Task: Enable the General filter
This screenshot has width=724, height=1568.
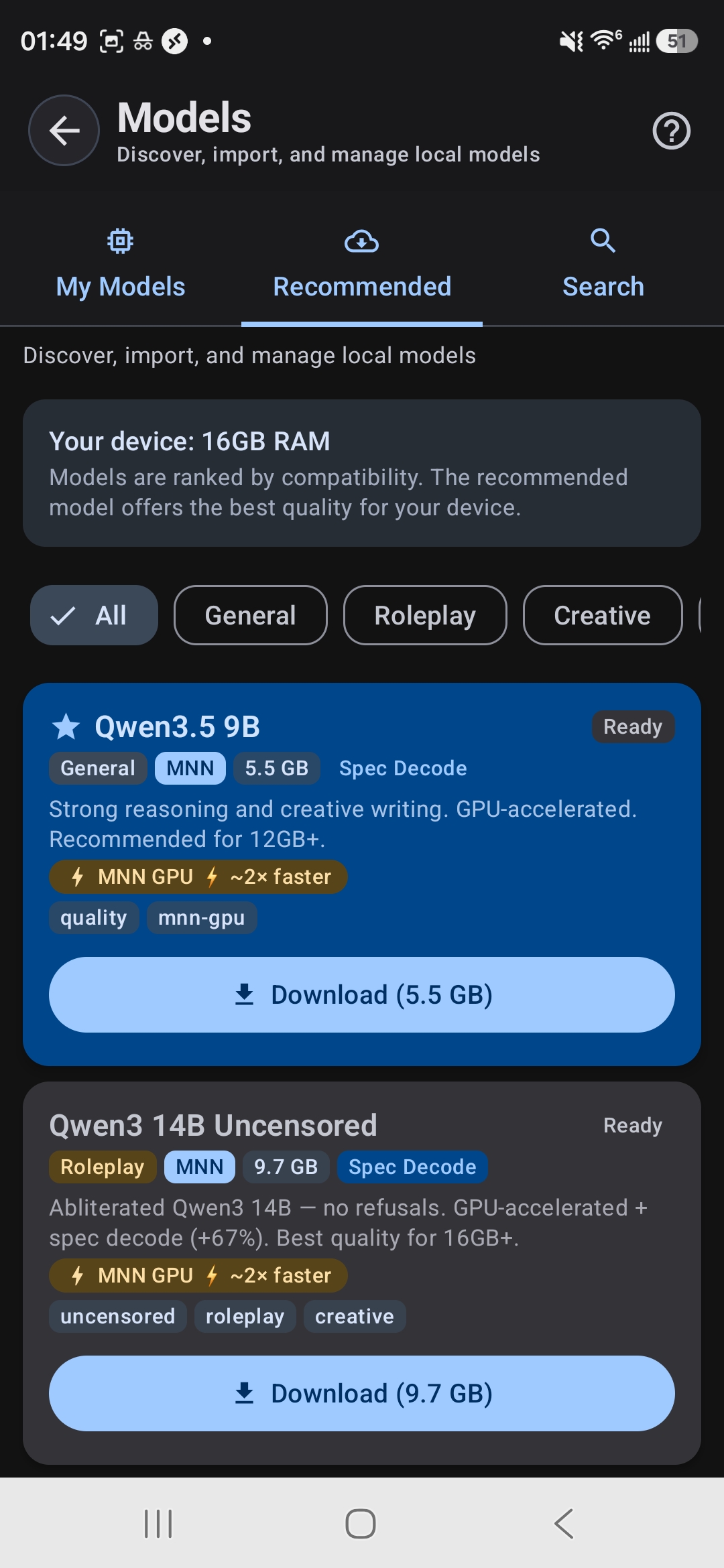Action: 250,614
